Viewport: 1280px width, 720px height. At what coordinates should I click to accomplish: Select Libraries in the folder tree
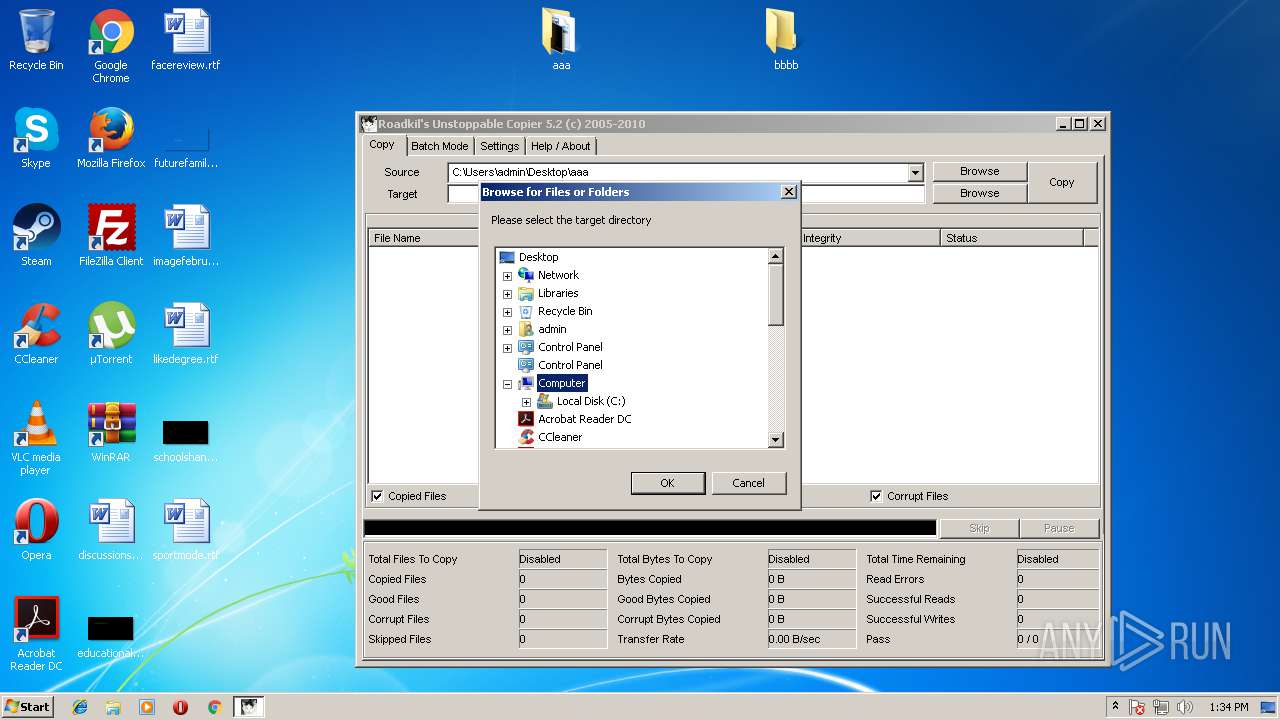558,294
